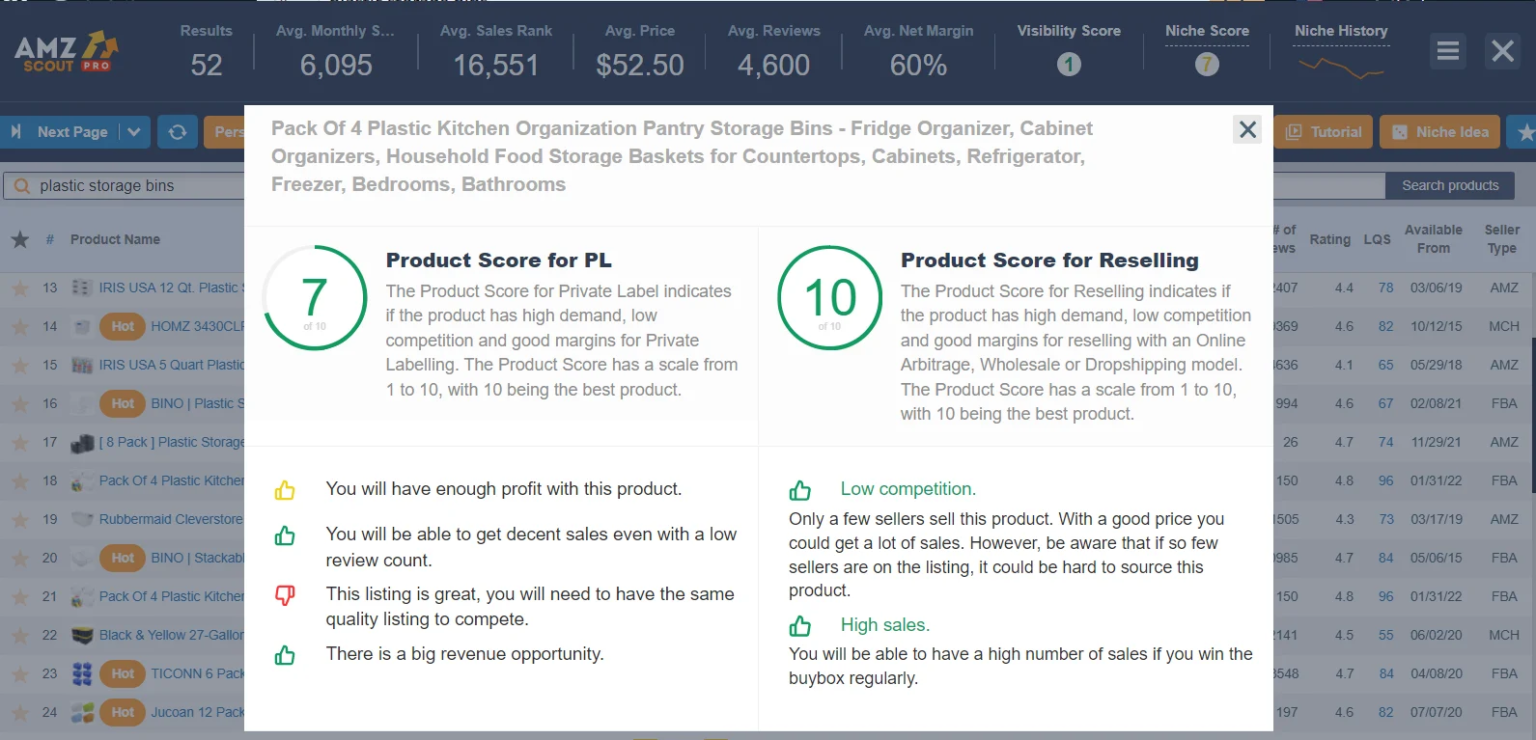Click the dice icon on Niche Idea button

[1398, 131]
